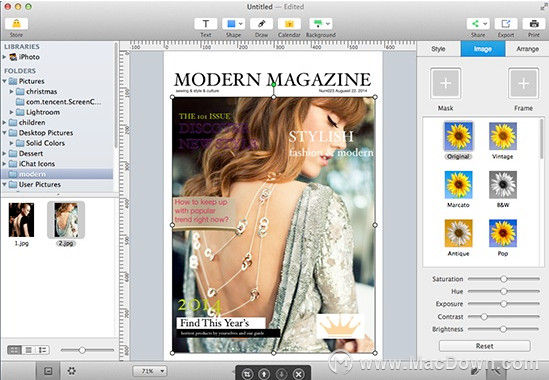This screenshot has width=549, height=380.
Task: Click the thumbnail size slider
Action: pos(82,350)
